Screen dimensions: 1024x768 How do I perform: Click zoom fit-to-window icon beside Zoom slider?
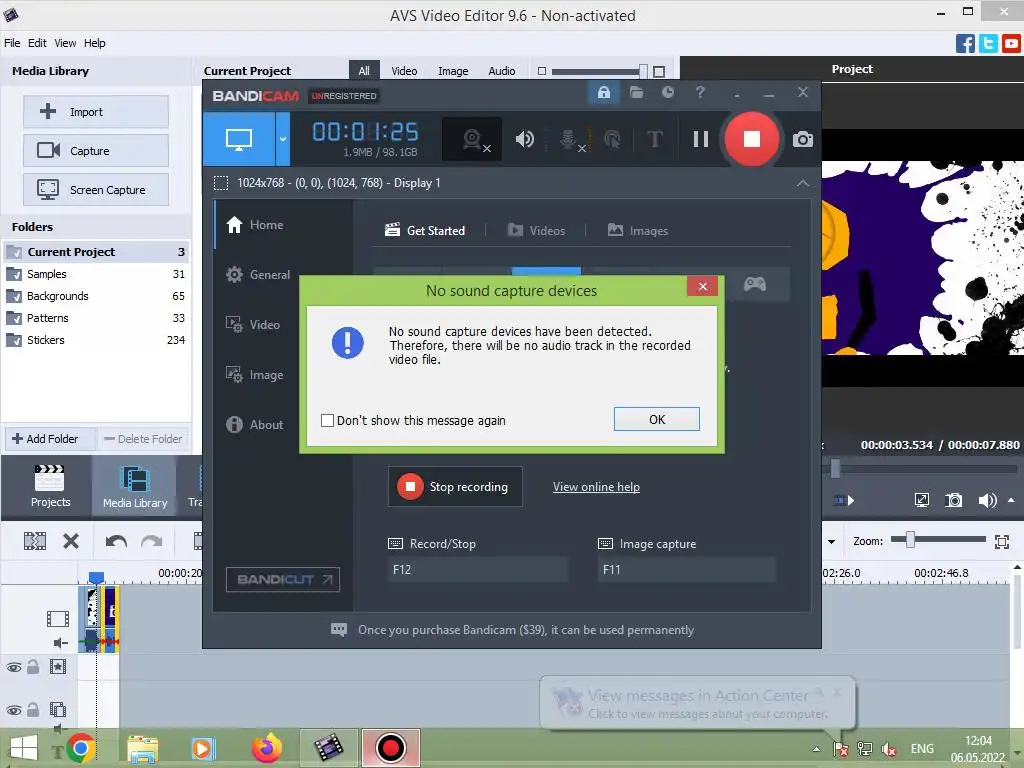tap(1002, 541)
